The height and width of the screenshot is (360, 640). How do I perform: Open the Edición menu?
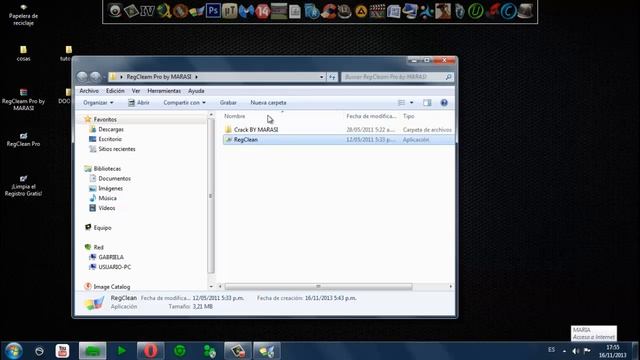pyautogui.click(x=115, y=91)
